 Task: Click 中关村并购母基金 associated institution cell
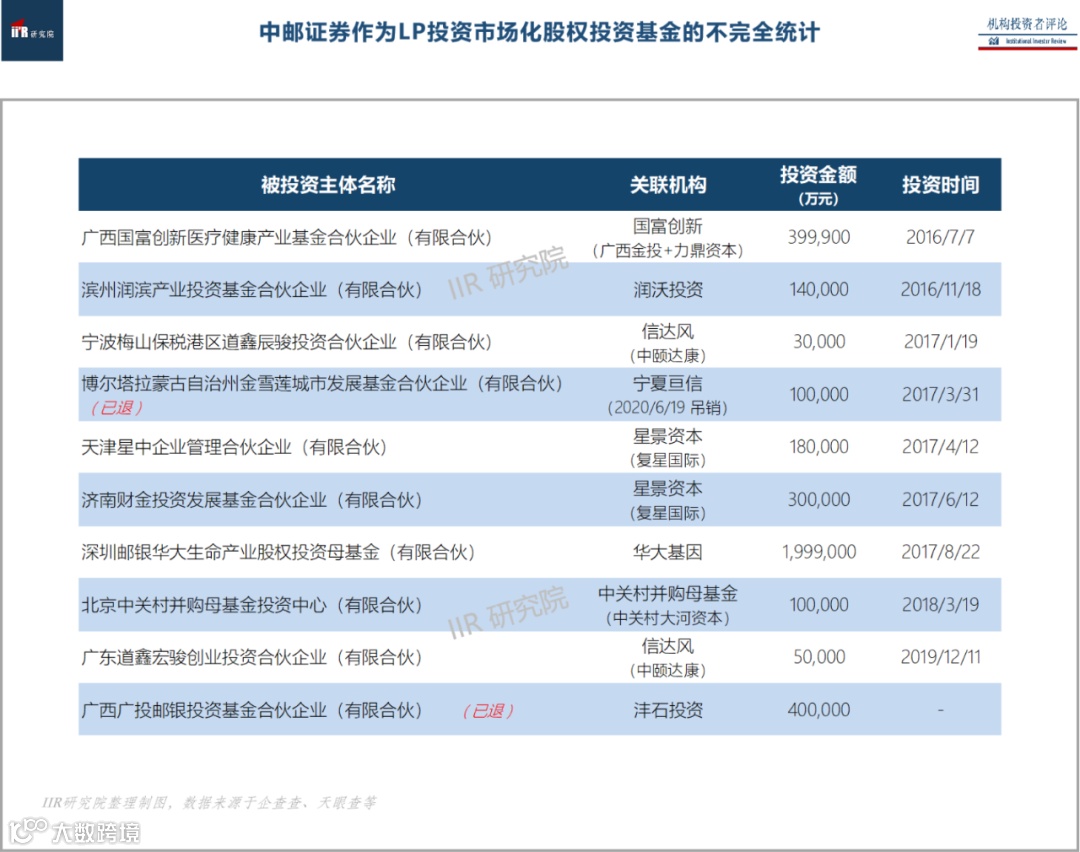(x=667, y=594)
